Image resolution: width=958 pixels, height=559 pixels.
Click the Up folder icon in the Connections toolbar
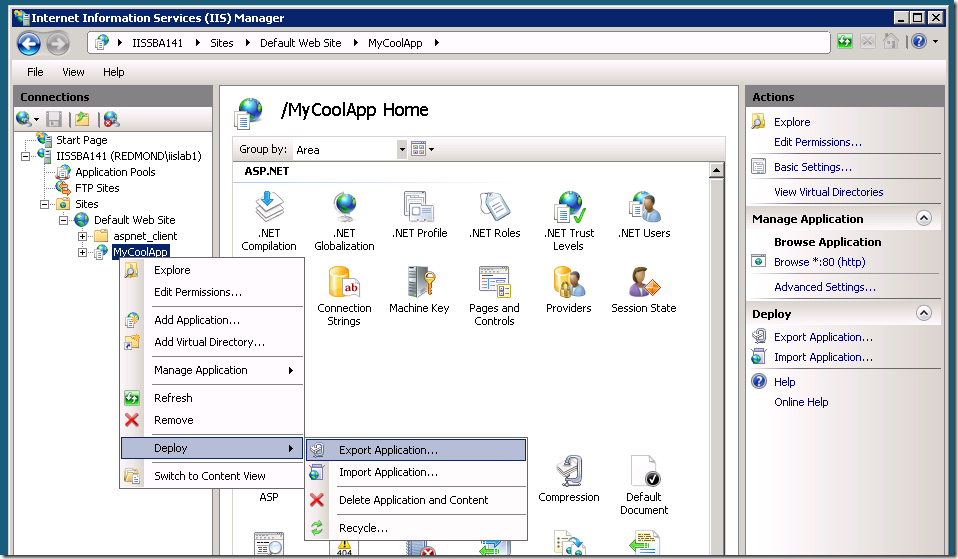point(82,119)
